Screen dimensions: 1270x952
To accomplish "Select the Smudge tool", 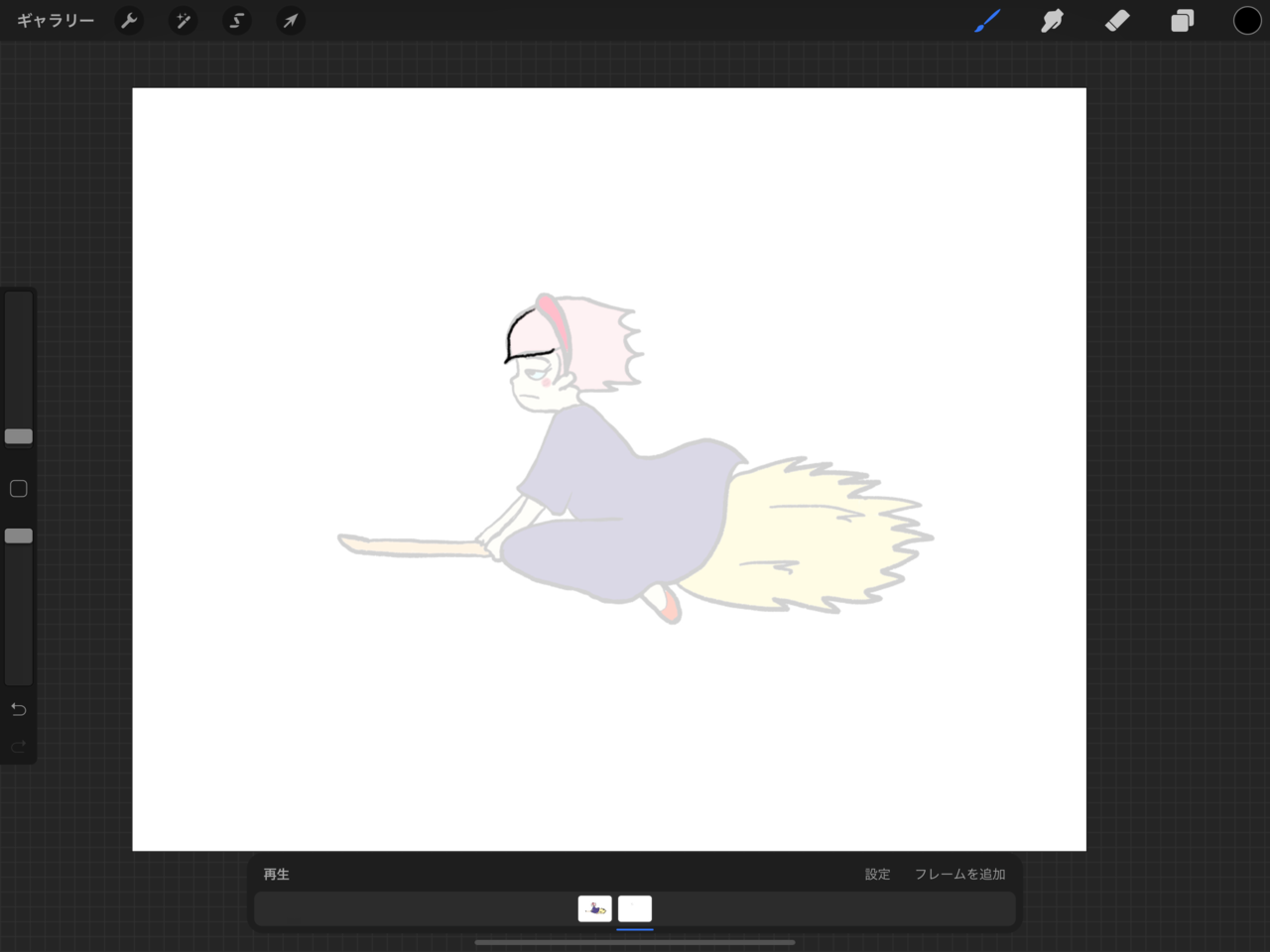I will point(1052,21).
